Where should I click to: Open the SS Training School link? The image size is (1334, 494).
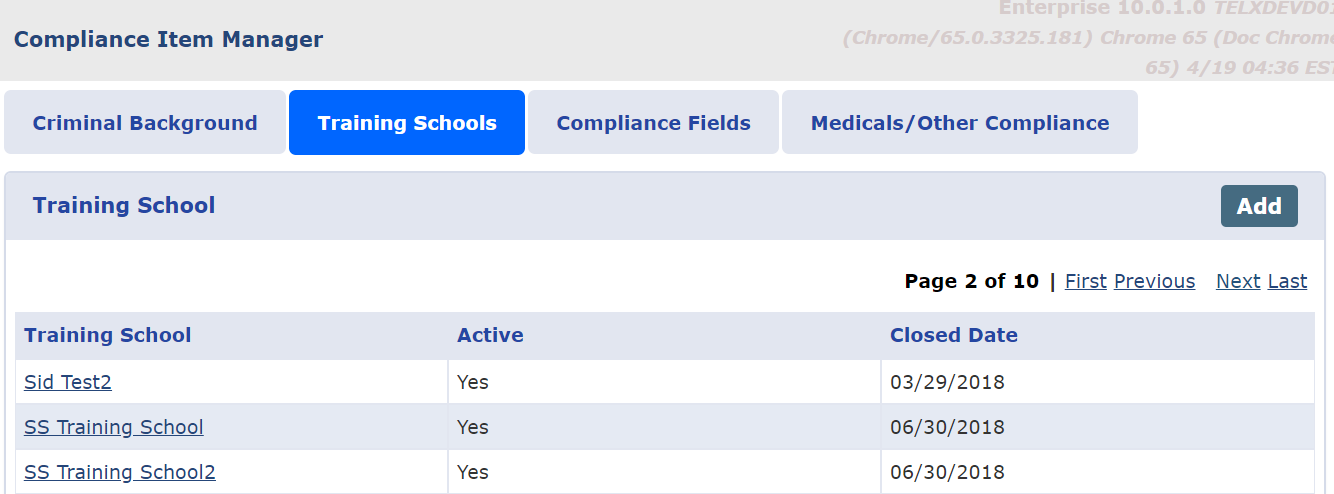click(113, 427)
